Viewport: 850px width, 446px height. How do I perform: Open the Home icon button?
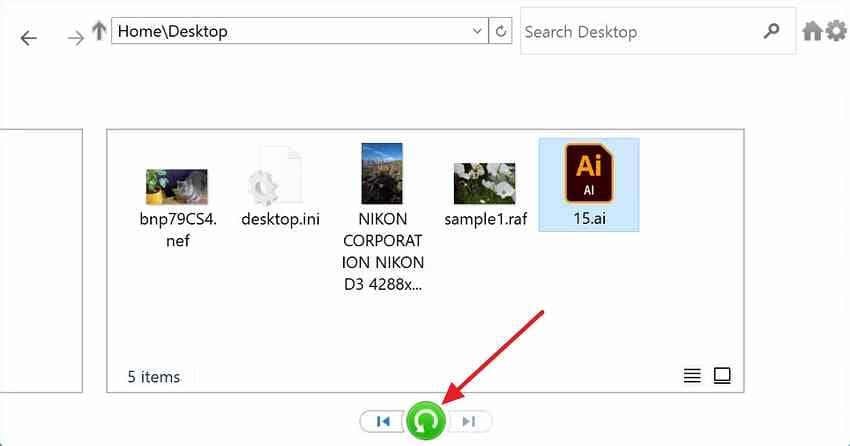click(812, 31)
